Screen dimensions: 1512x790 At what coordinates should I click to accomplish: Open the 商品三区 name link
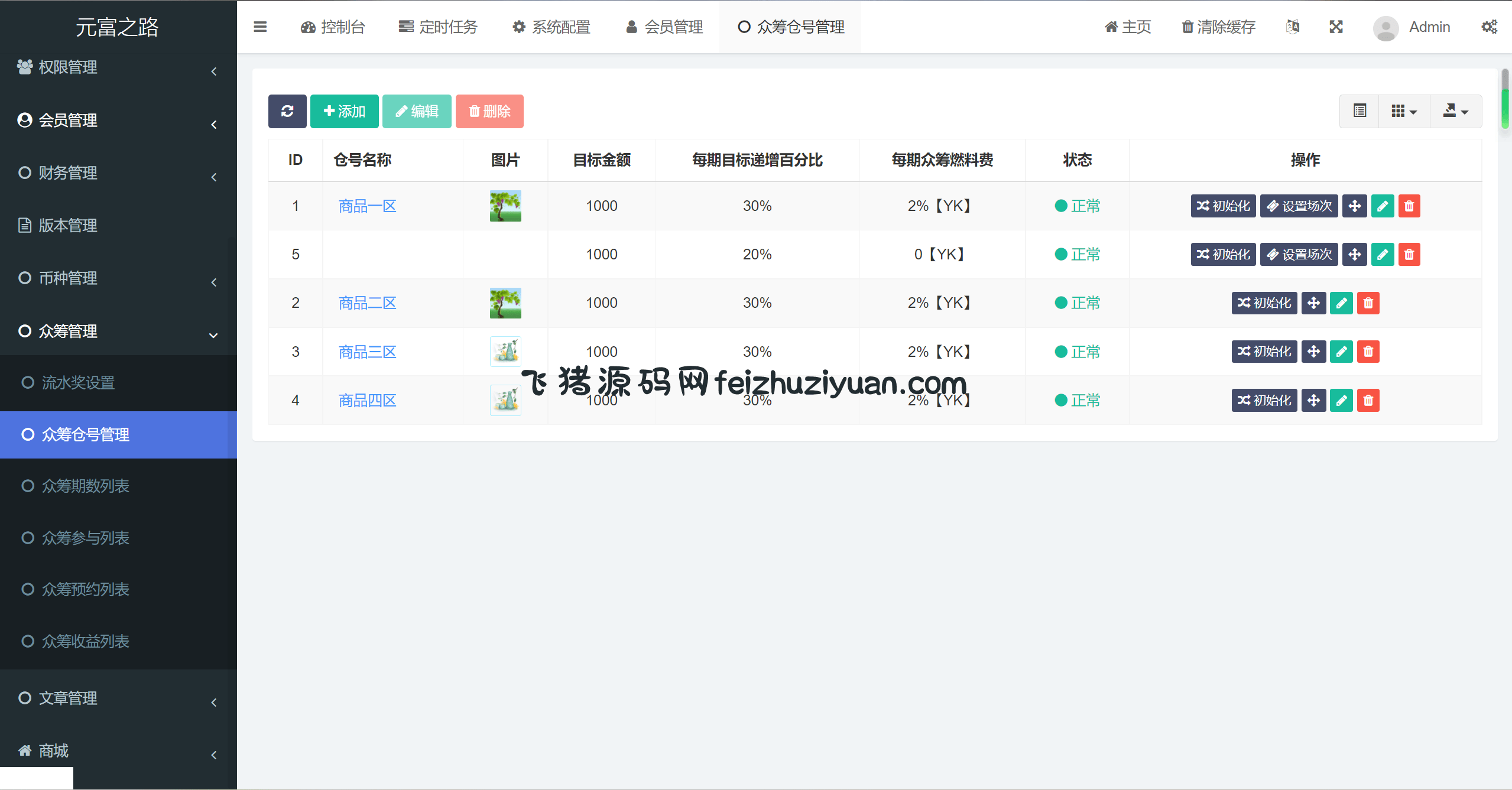coord(367,352)
